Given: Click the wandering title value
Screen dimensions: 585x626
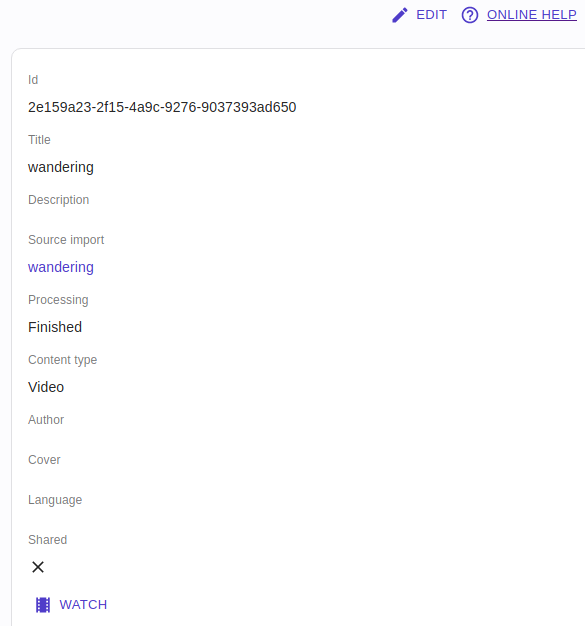Looking at the screenshot, I should pyautogui.click(x=61, y=167).
